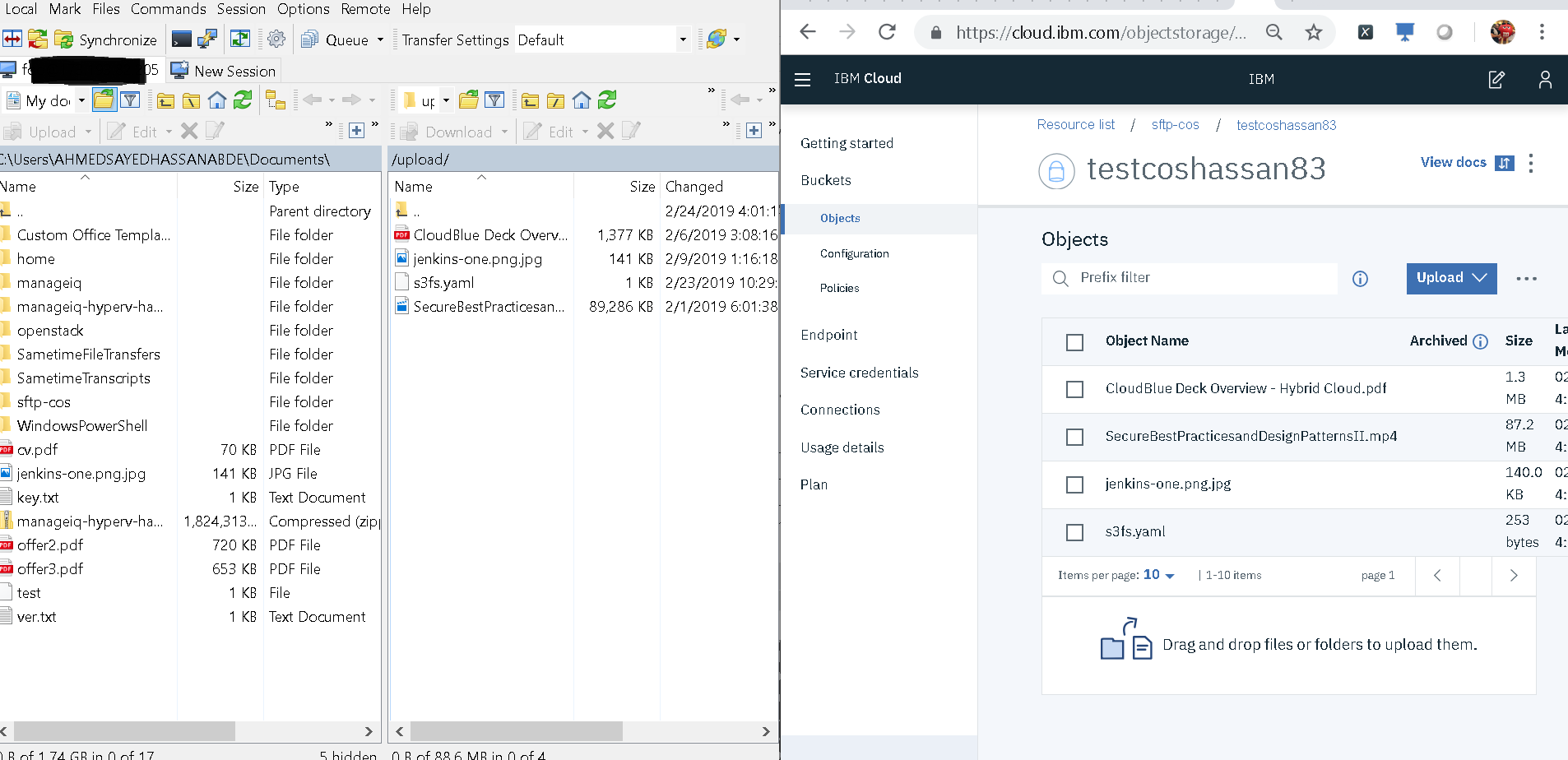Refresh the remote panel
This screenshot has height=760, width=1568.
[x=607, y=100]
